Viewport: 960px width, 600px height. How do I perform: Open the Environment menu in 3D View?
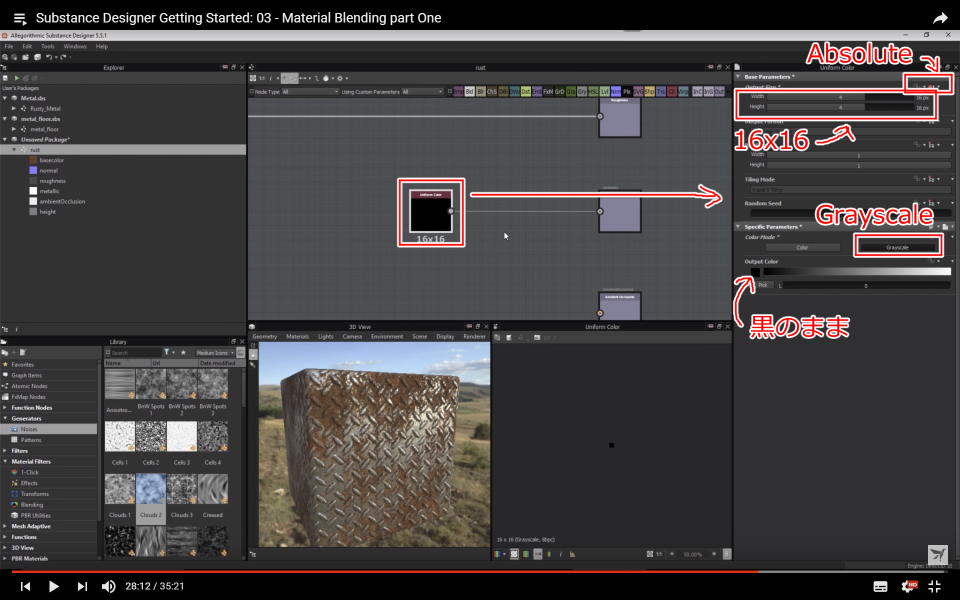click(x=387, y=337)
